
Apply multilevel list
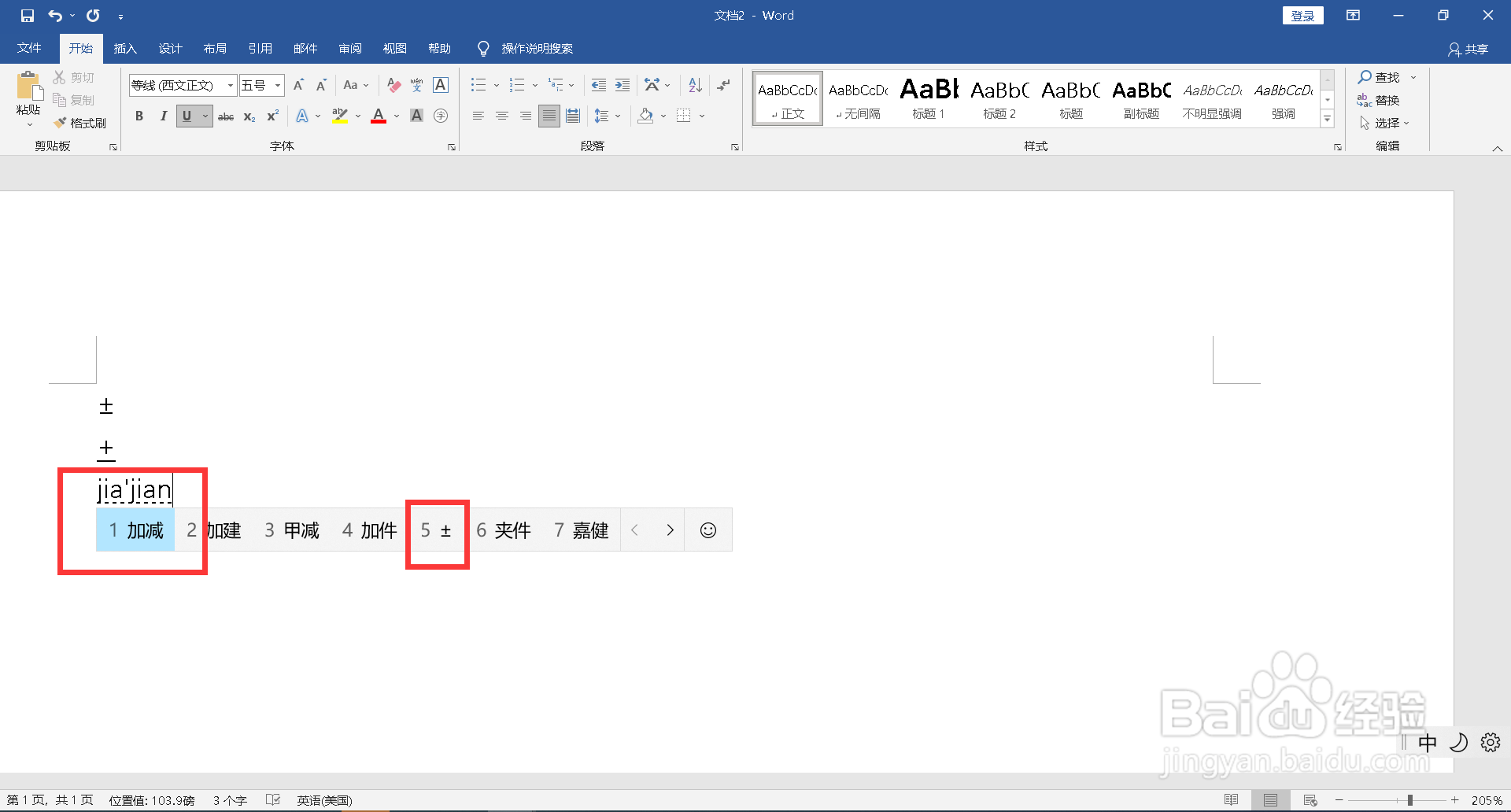556,85
